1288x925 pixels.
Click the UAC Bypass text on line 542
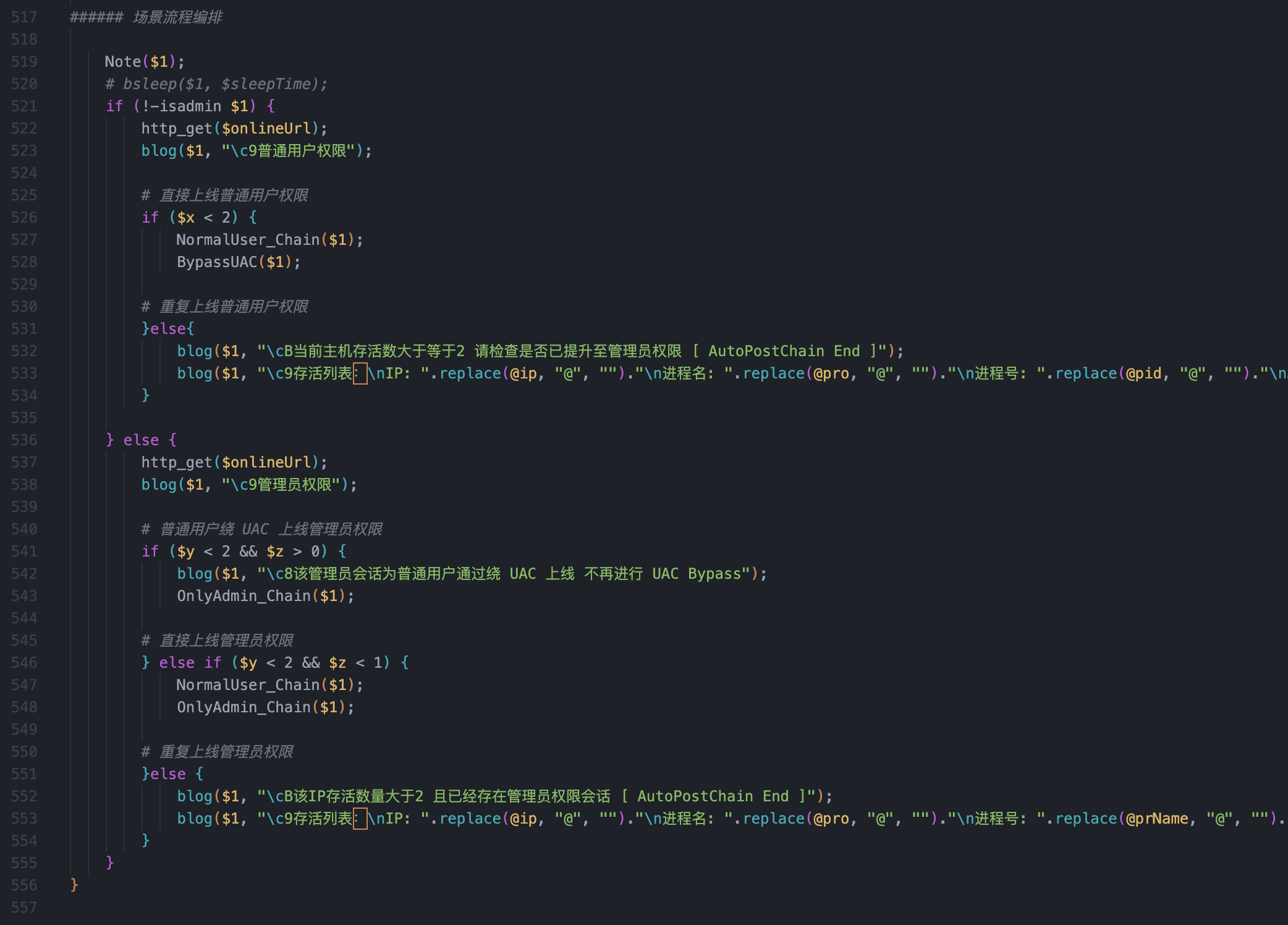pos(696,574)
